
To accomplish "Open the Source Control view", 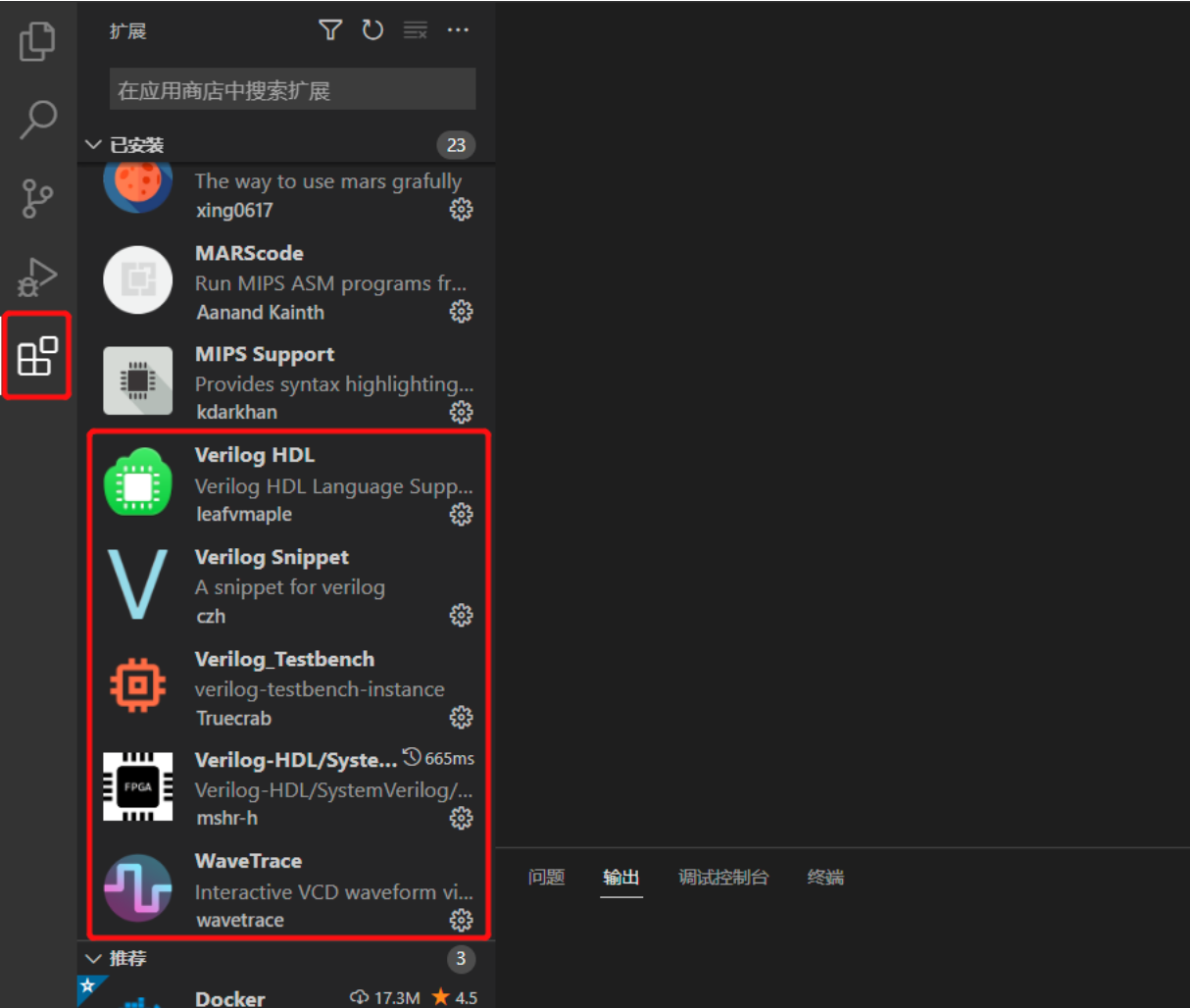I will point(37,199).
